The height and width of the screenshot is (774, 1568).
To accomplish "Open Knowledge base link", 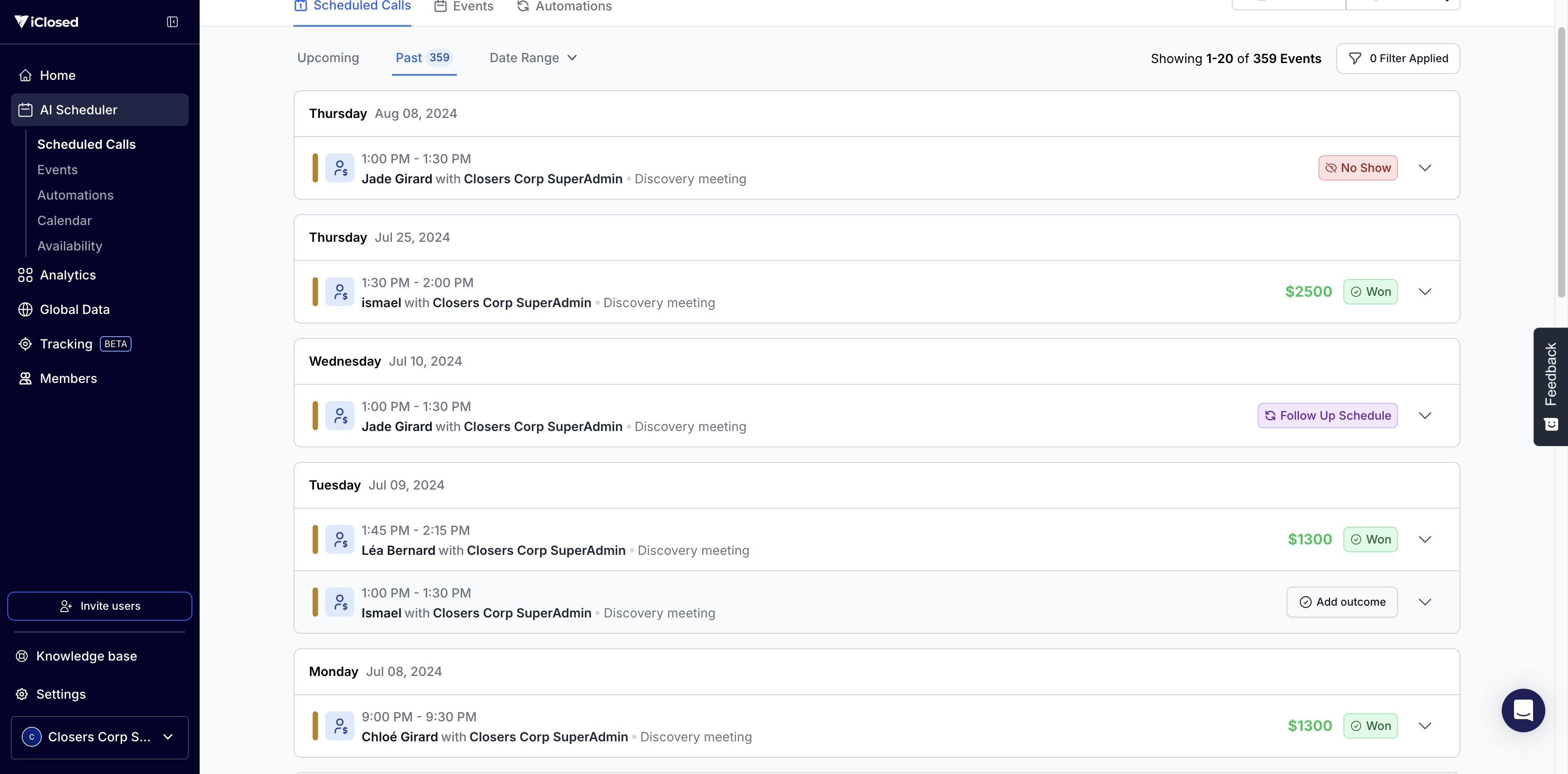I will 87,656.
